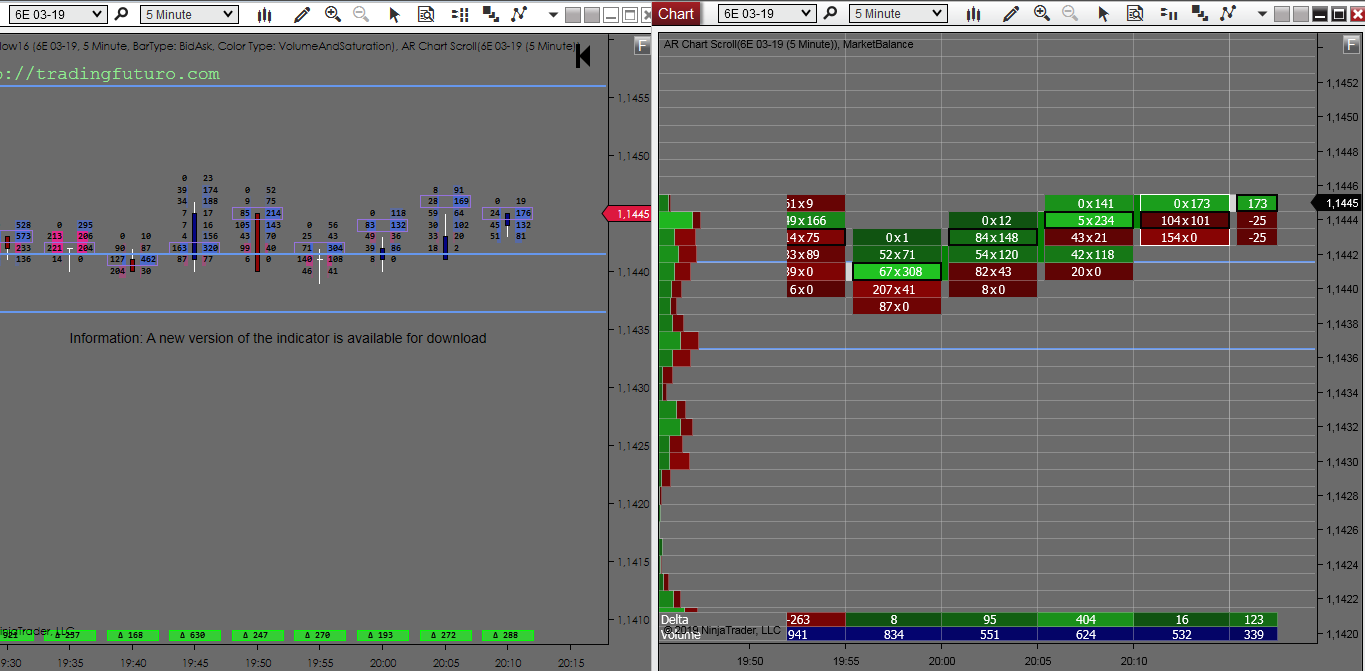Screen dimensions: 1365x671
Task: Click the red 1,1445 price marker on left chart
Action: [x=630, y=214]
